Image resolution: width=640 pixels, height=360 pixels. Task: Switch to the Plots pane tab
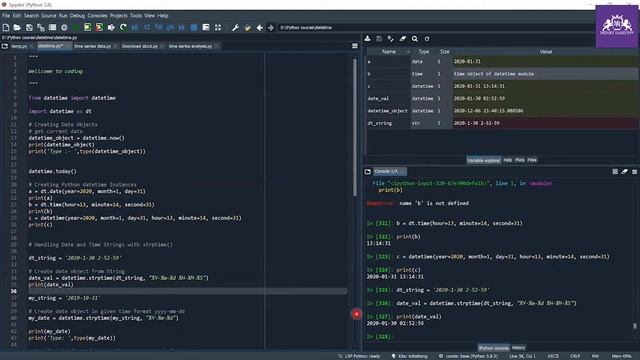tap(520, 160)
